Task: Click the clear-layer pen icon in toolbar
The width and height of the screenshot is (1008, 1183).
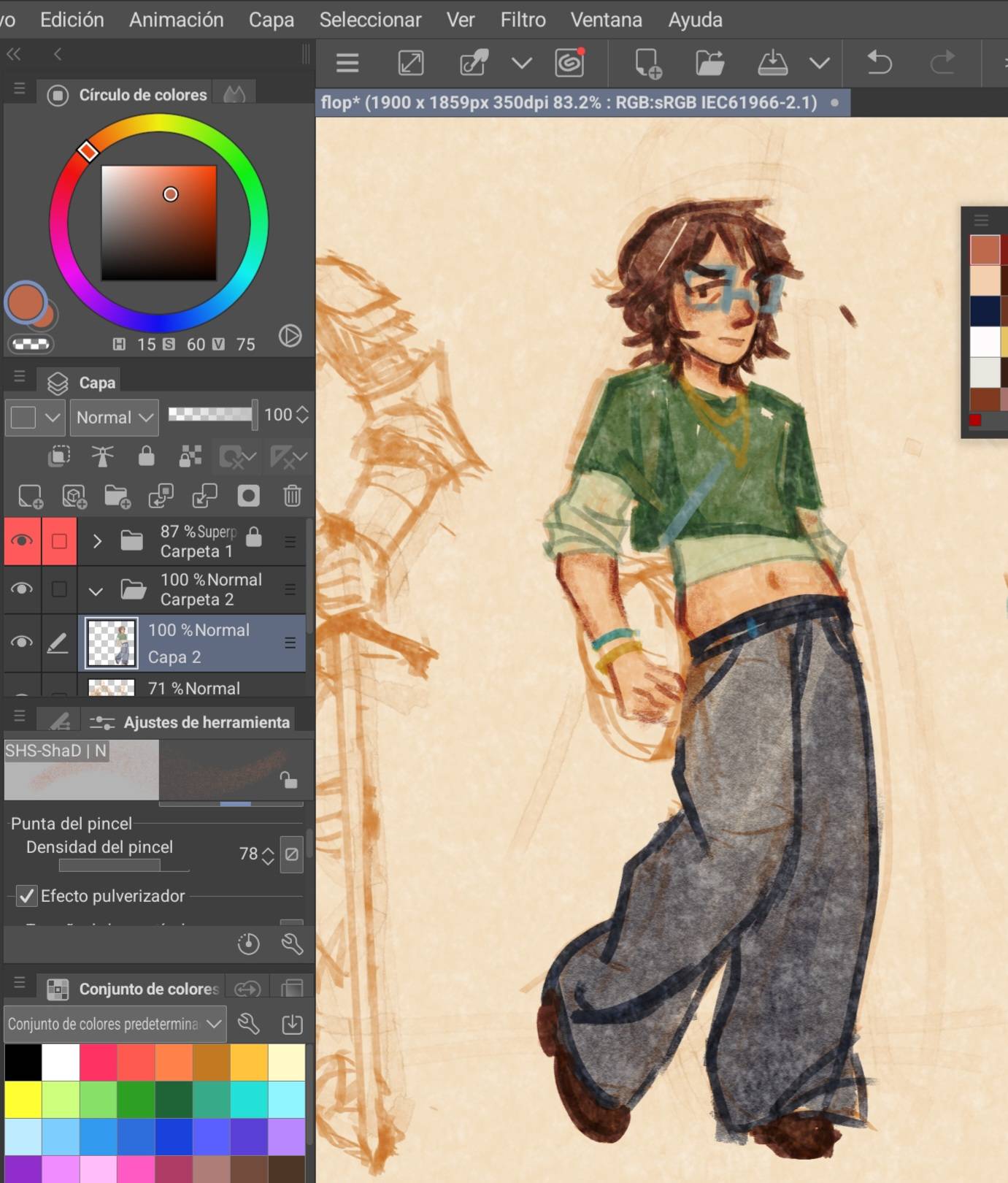Action: [474, 64]
